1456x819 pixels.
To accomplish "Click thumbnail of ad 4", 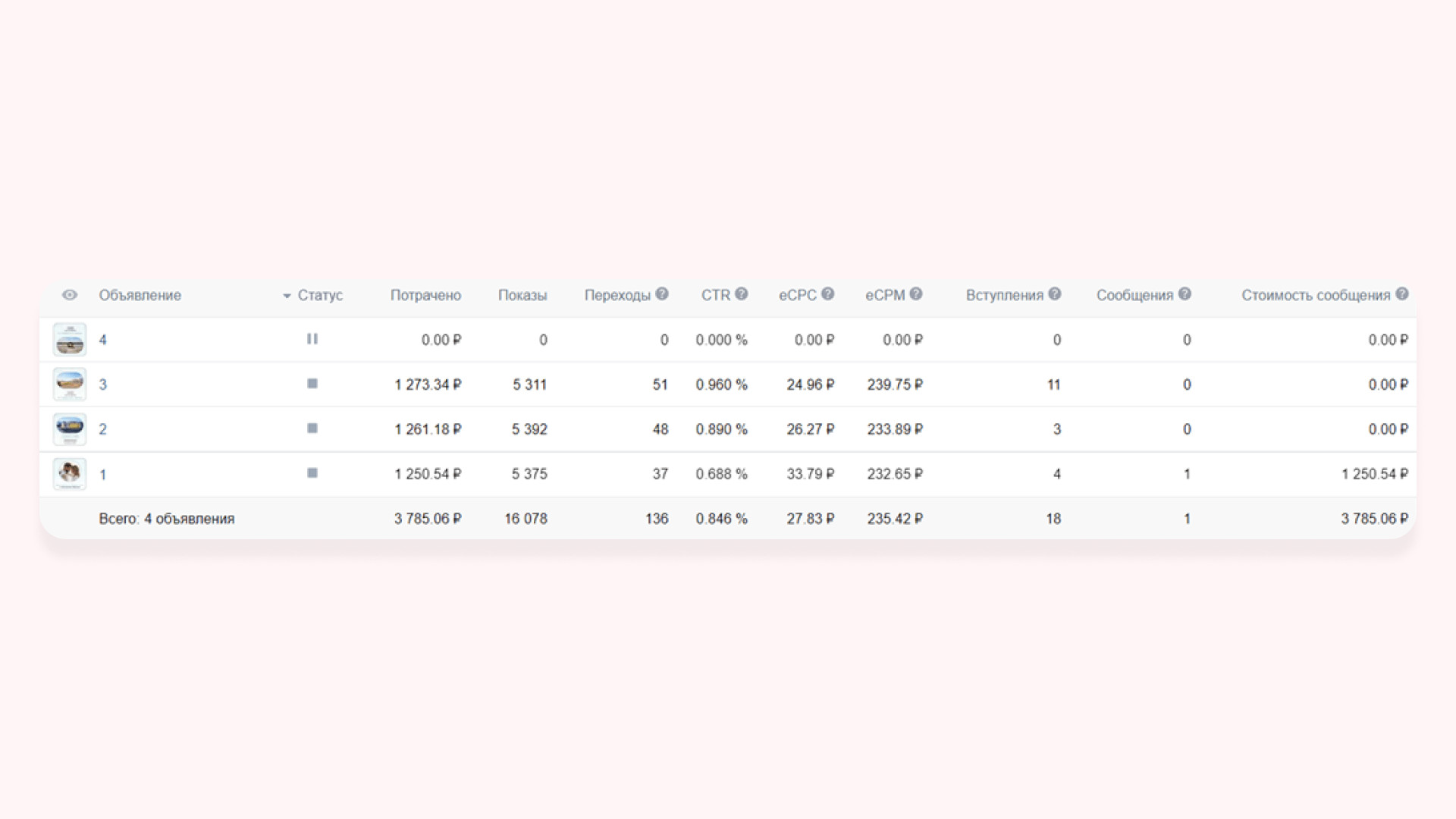I will point(70,340).
